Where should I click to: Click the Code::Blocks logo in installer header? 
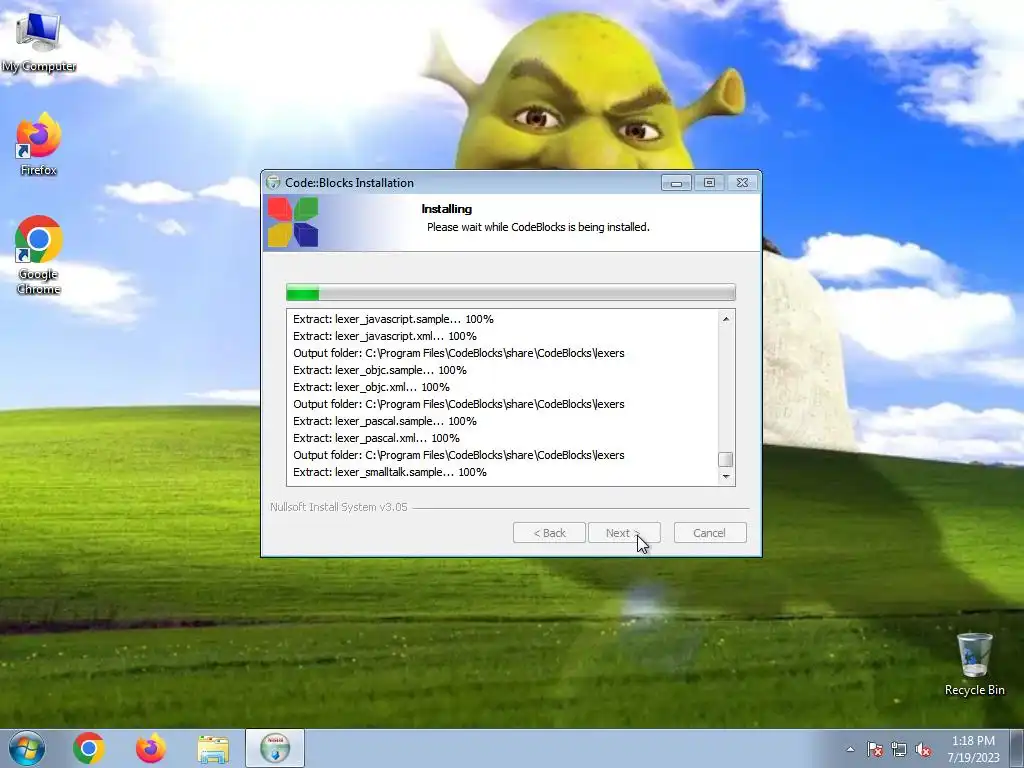pos(293,223)
